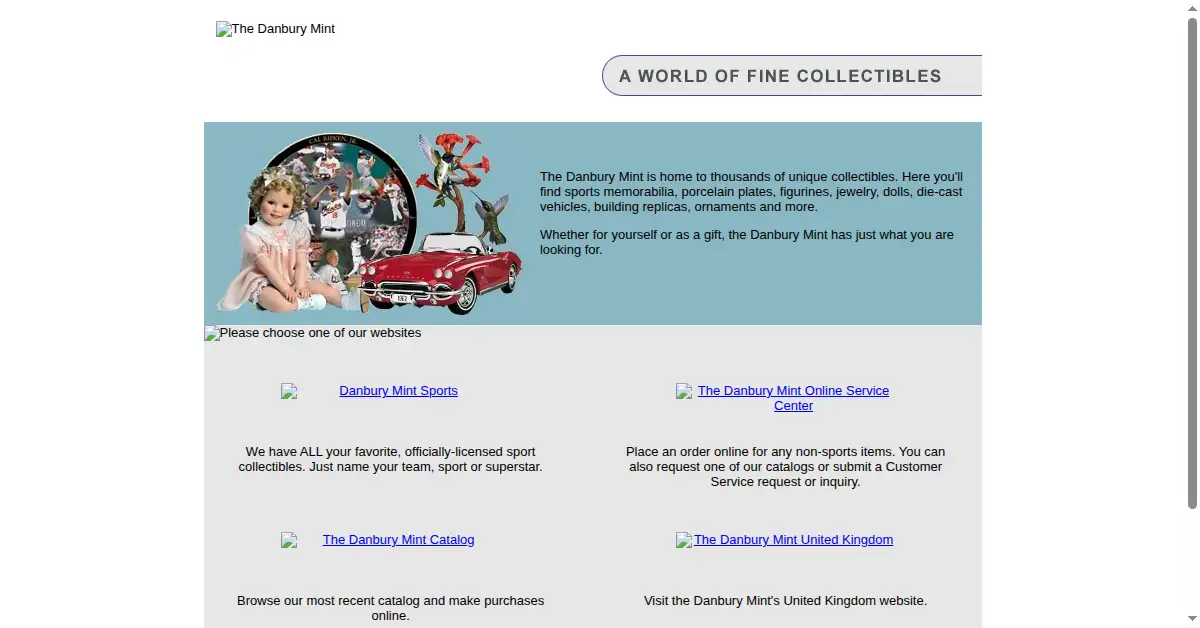Image resolution: width=1200 pixels, height=628 pixels.
Task: Click the 'A World of Fine Collectibles' banner
Action: pos(792,76)
